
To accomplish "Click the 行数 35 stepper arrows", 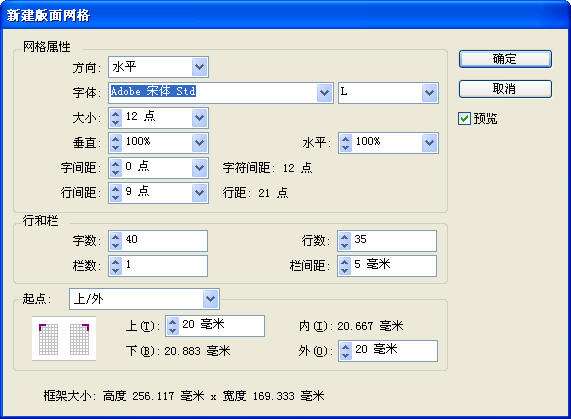I will (344, 241).
